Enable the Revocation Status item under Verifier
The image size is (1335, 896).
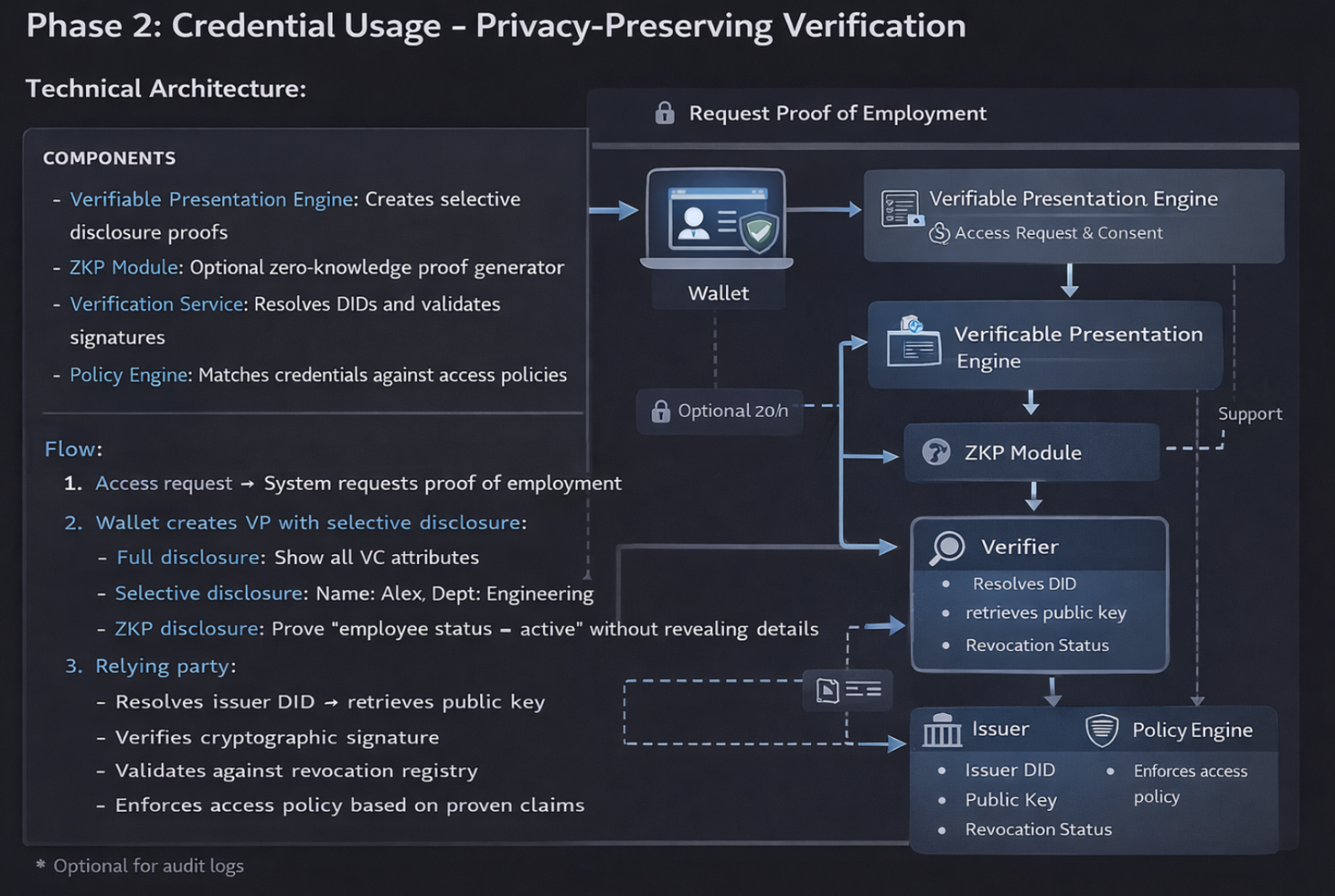[1038, 645]
